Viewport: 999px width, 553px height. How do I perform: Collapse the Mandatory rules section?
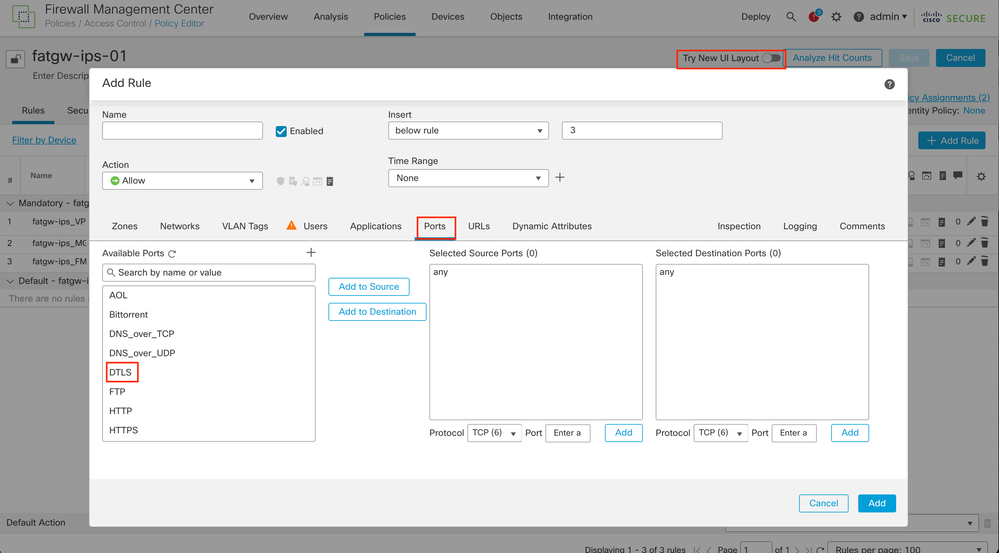coord(10,204)
